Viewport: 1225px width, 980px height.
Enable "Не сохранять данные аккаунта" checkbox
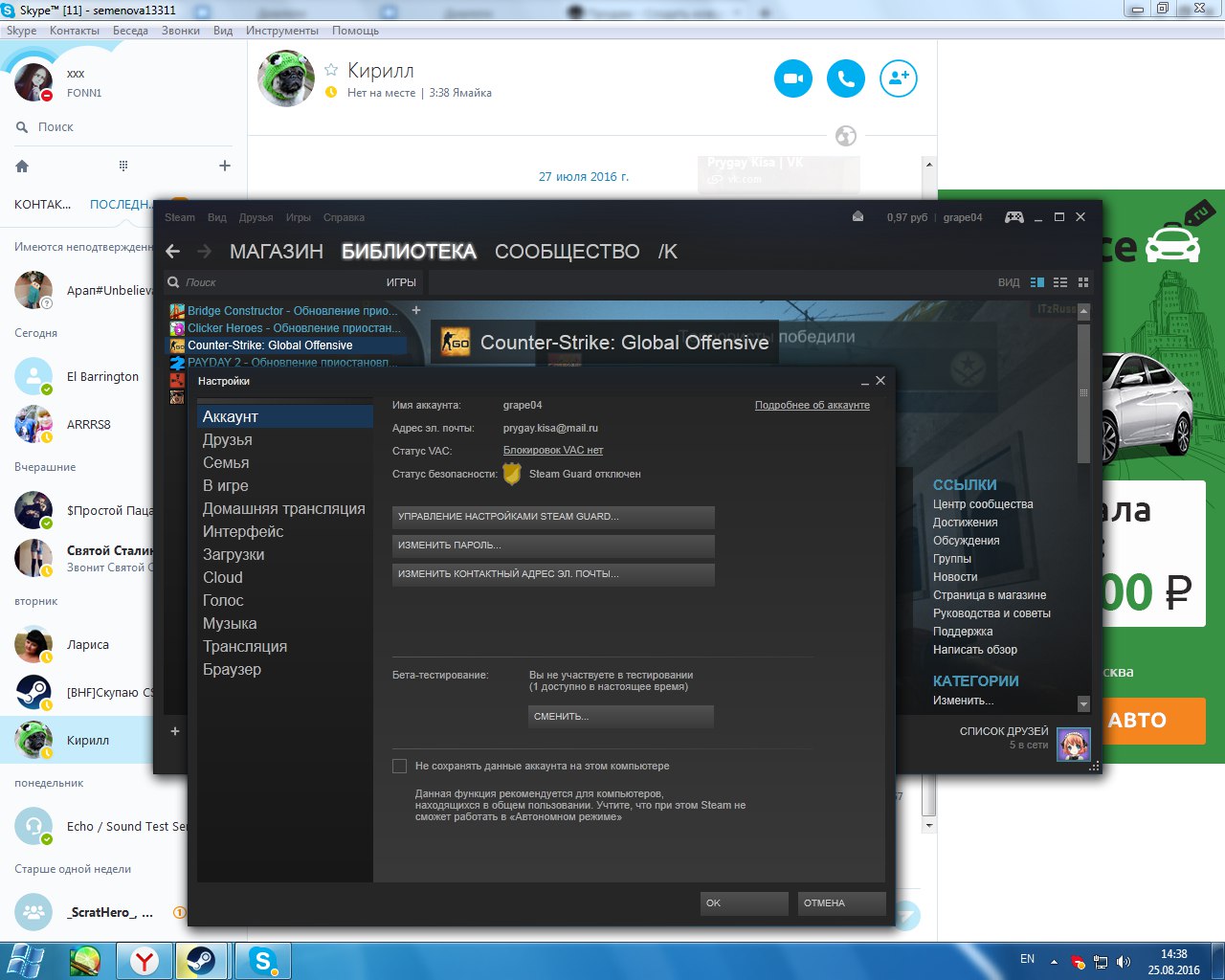click(400, 766)
